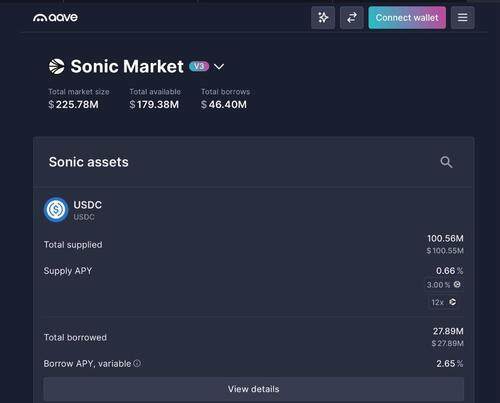Click the 3.00% incentive badge
The width and height of the screenshot is (500, 403).
point(443,285)
